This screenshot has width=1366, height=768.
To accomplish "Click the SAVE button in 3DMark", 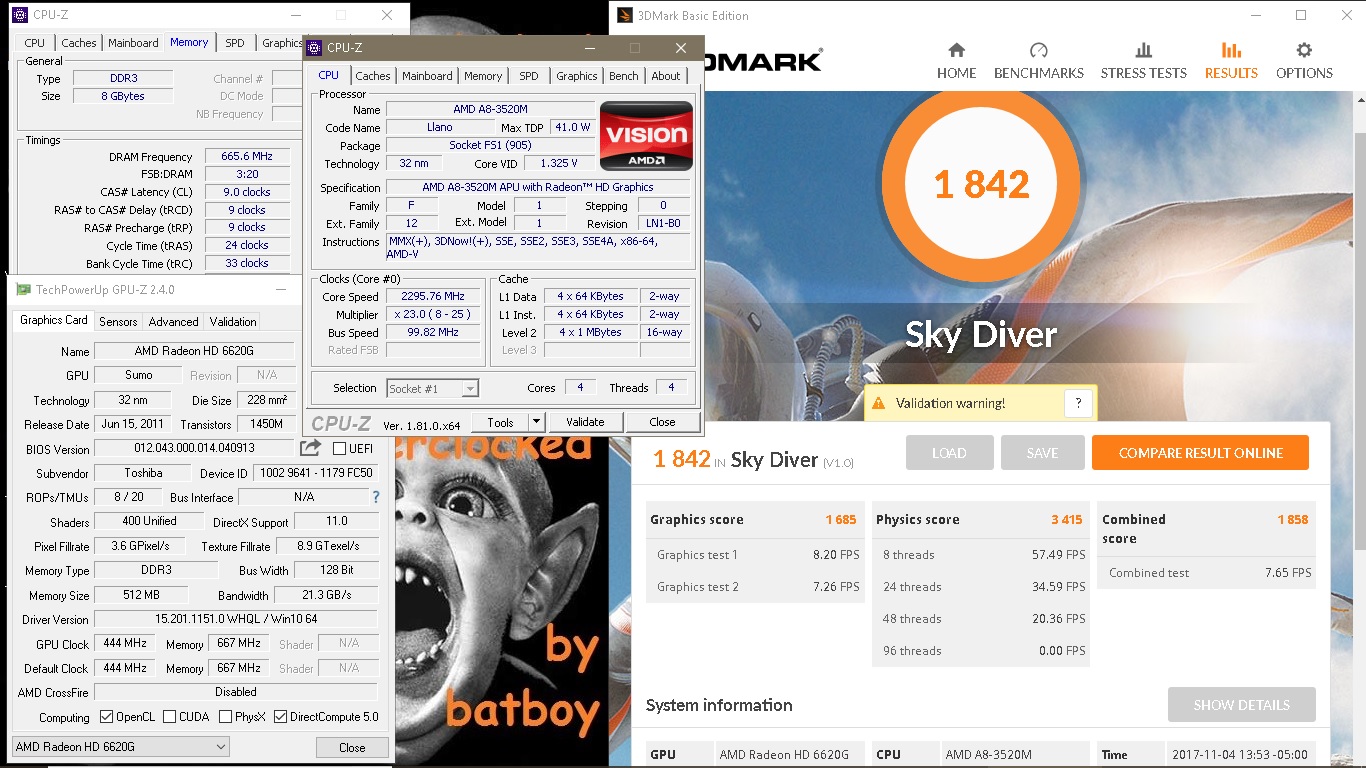I will tap(1042, 453).
